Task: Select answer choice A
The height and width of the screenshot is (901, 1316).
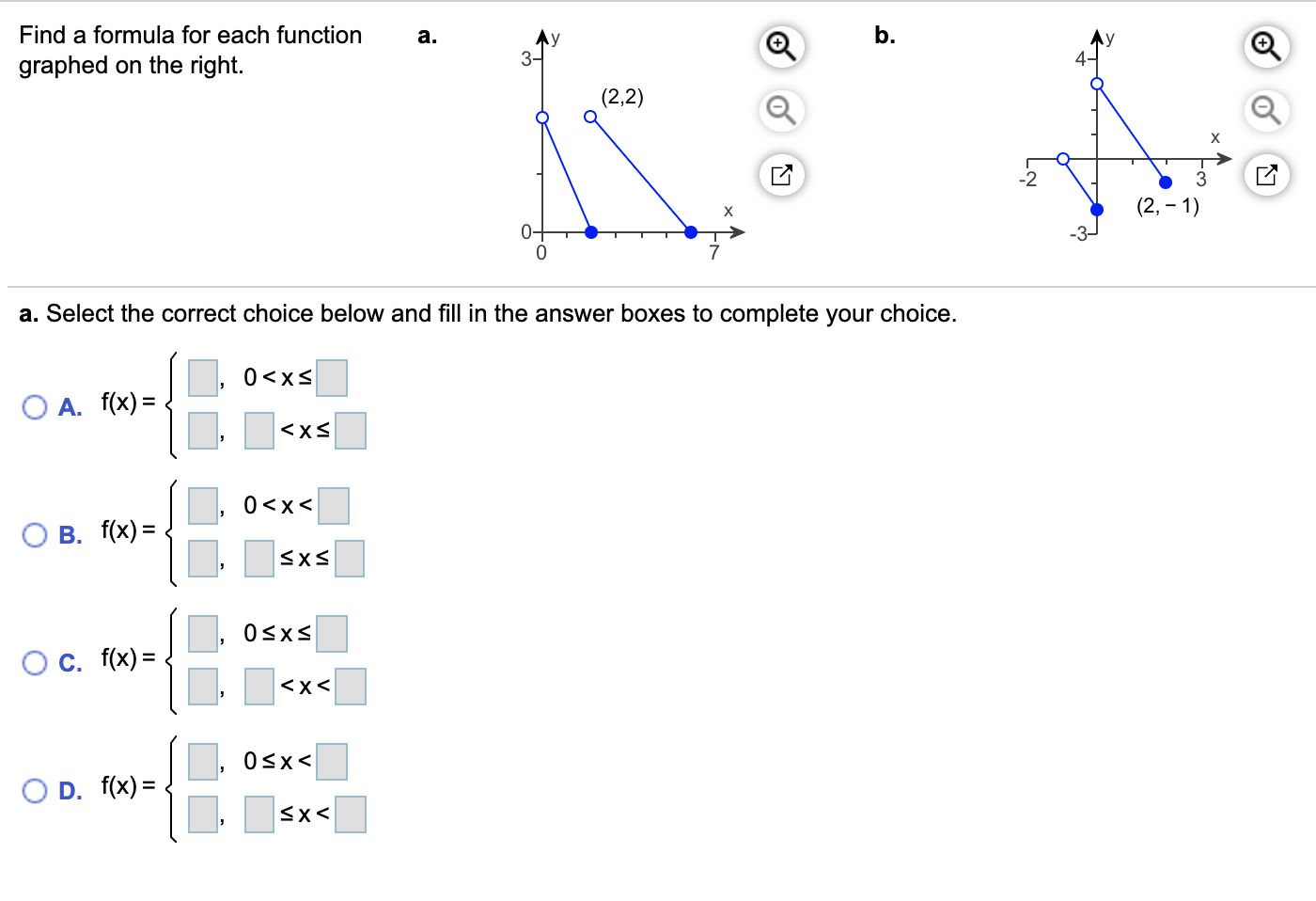Action: (36, 407)
